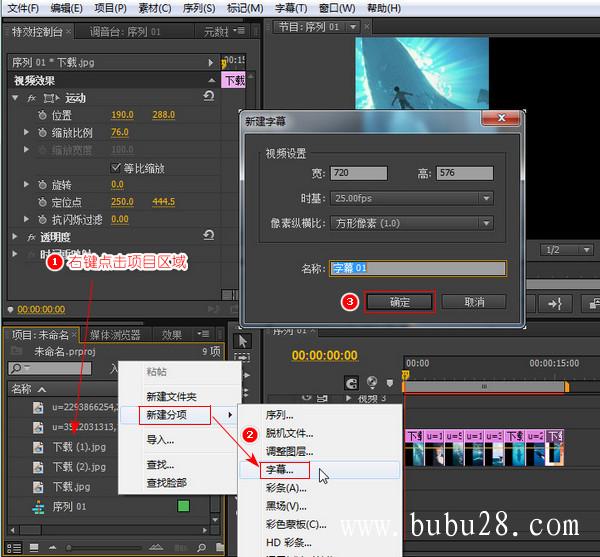Toggle the 定位点 stopwatch keyframe icon
Viewport: 600px width, 557px height.
(x=42, y=202)
